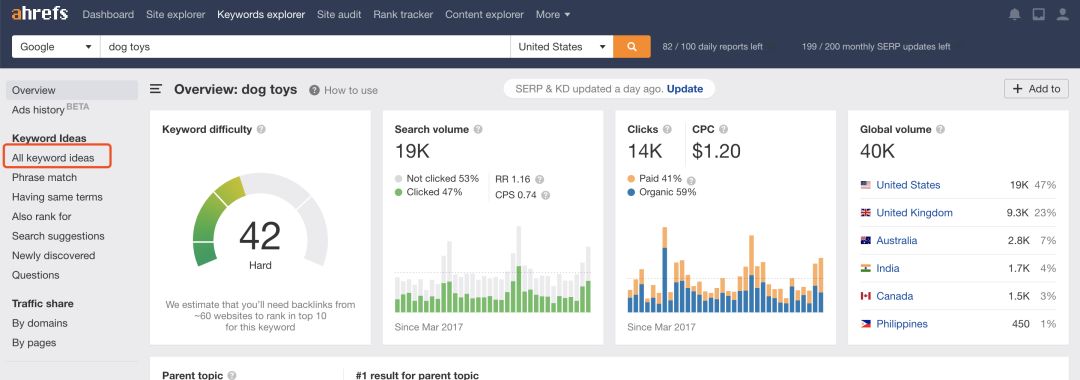1080x380 pixels.
Task: Click the United Kingdom flag icon
Action: tap(866, 213)
